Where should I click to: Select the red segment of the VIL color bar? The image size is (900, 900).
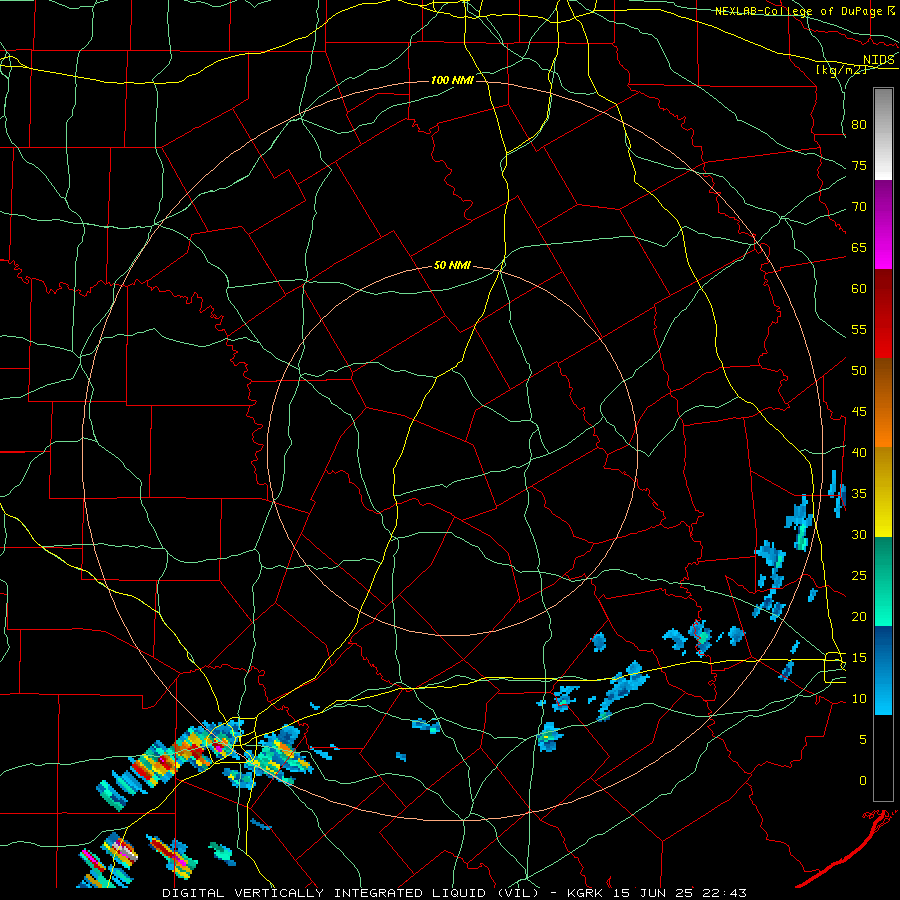tap(883, 314)
